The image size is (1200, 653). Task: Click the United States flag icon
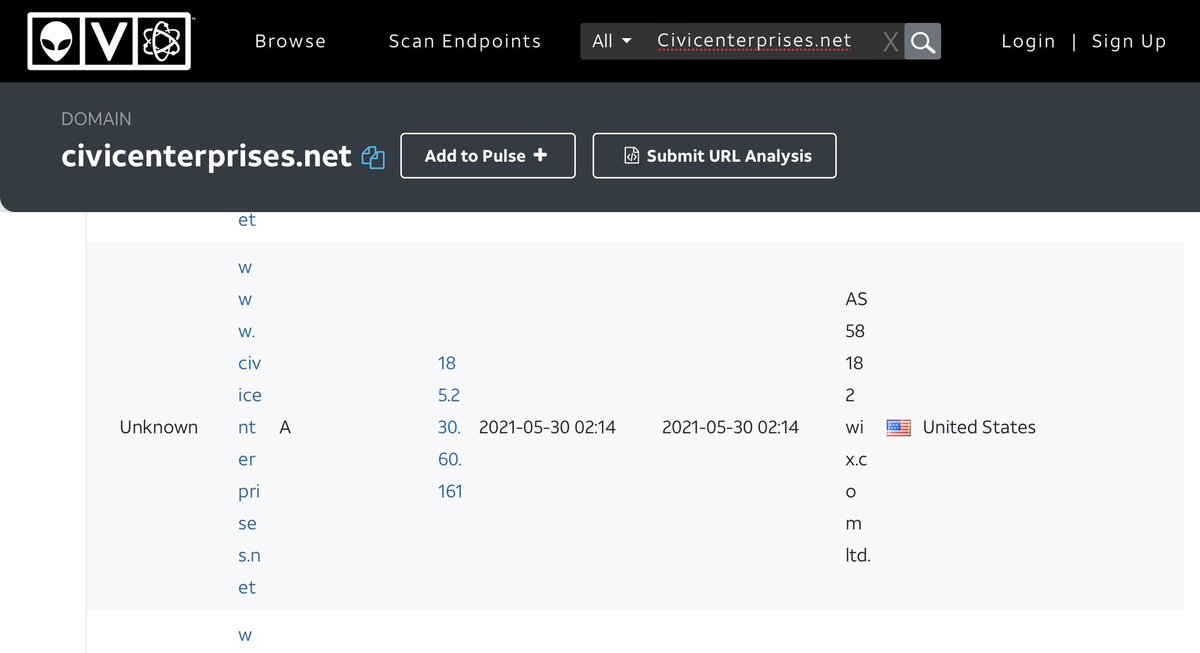(x=899, y=428)
